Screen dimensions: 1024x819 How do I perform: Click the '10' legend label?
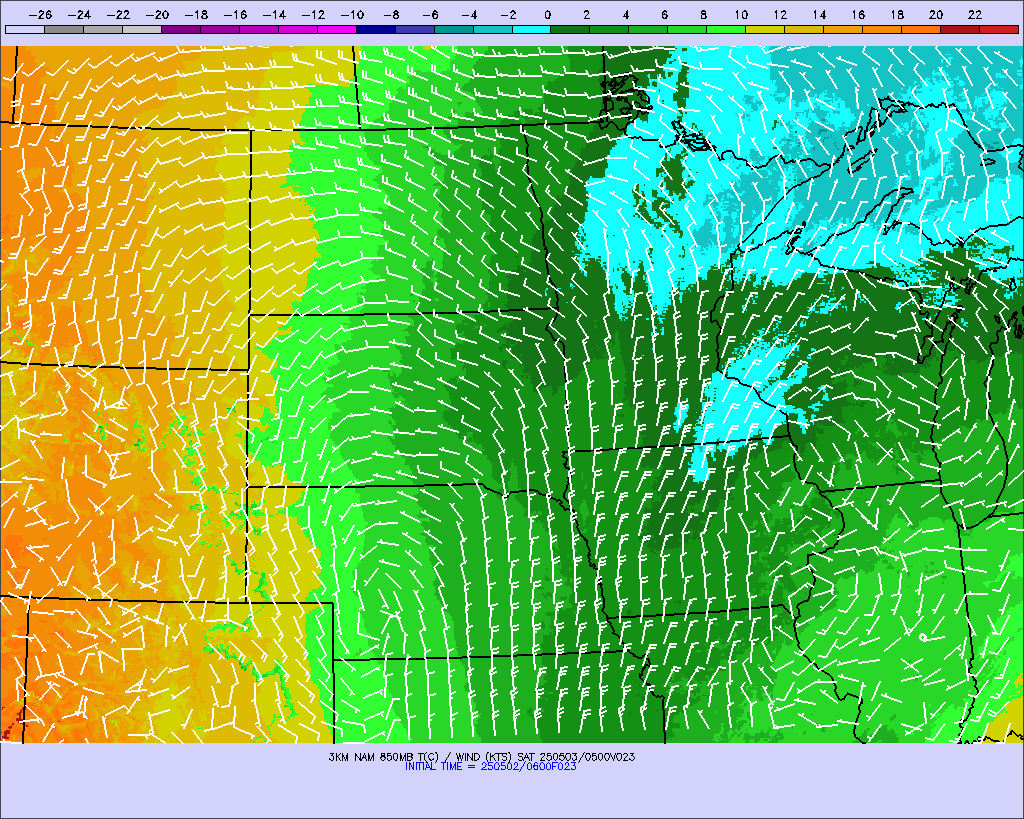point(741,14)
